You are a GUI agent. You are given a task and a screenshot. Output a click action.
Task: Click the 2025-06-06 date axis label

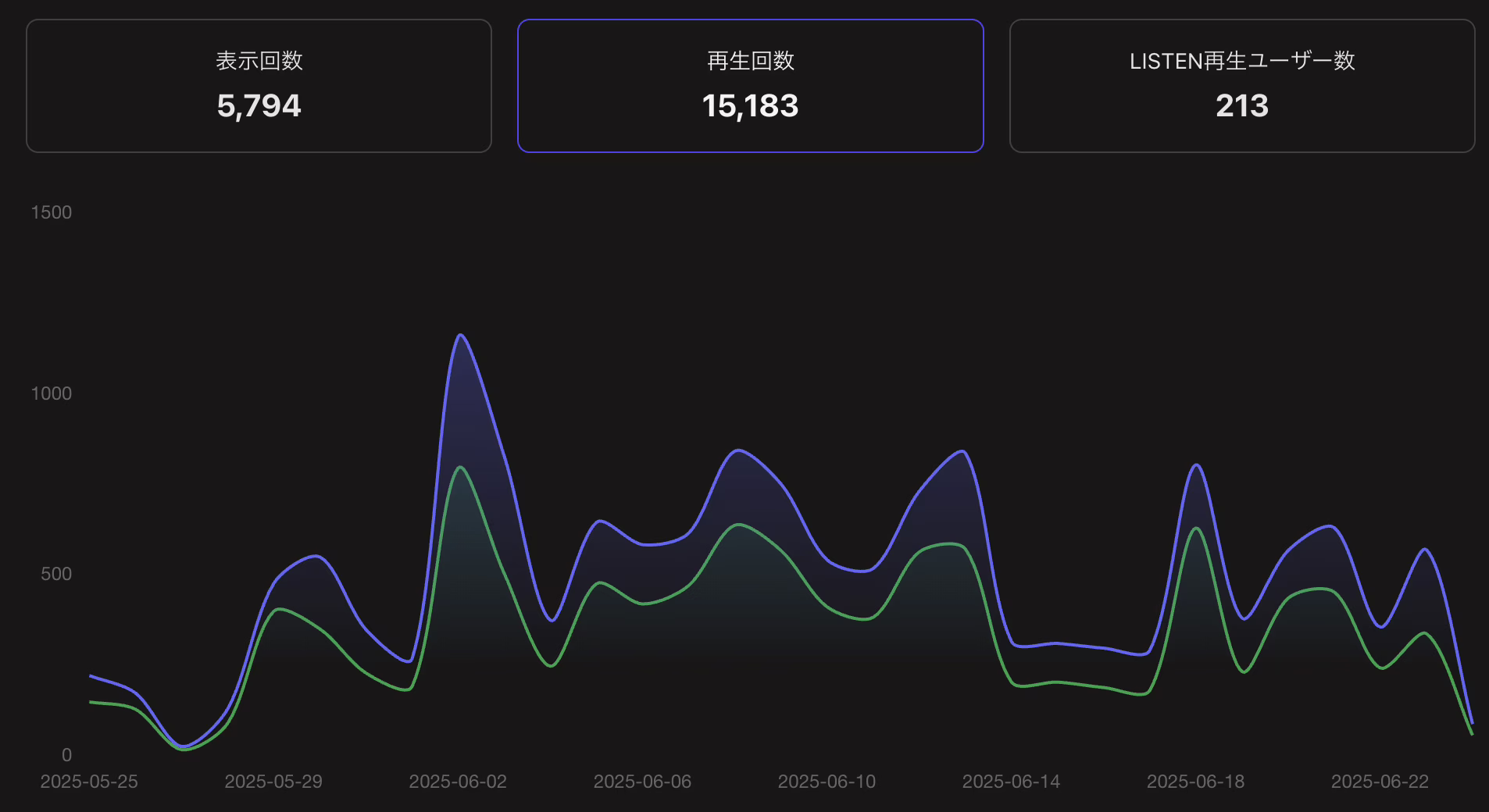pos(642,782)
